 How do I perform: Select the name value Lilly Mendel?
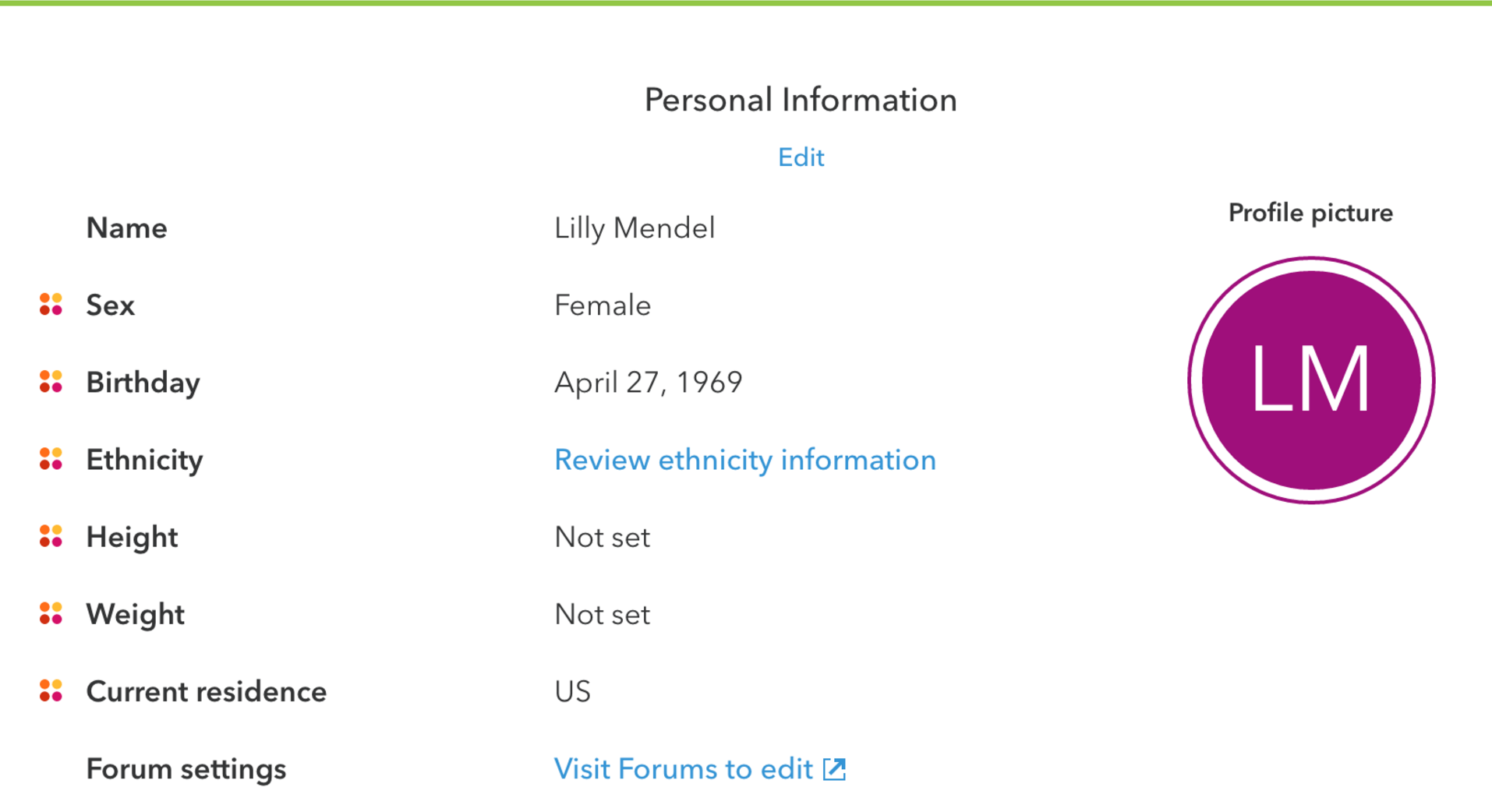635,228
